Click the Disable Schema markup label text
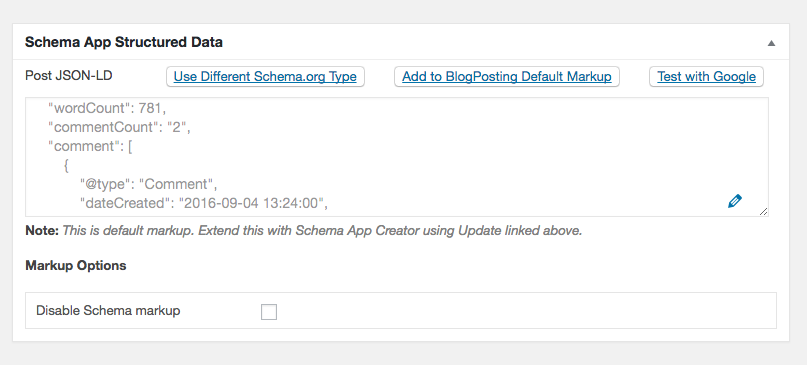 click(x=108, y=311)
